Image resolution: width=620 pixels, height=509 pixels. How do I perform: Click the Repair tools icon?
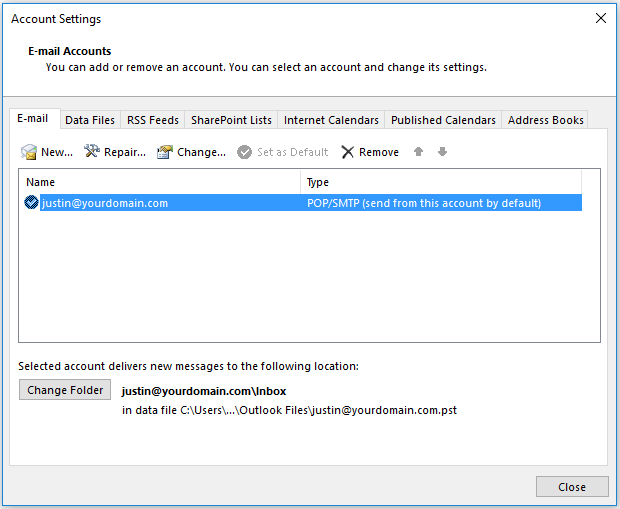click(x=92, y=151)
